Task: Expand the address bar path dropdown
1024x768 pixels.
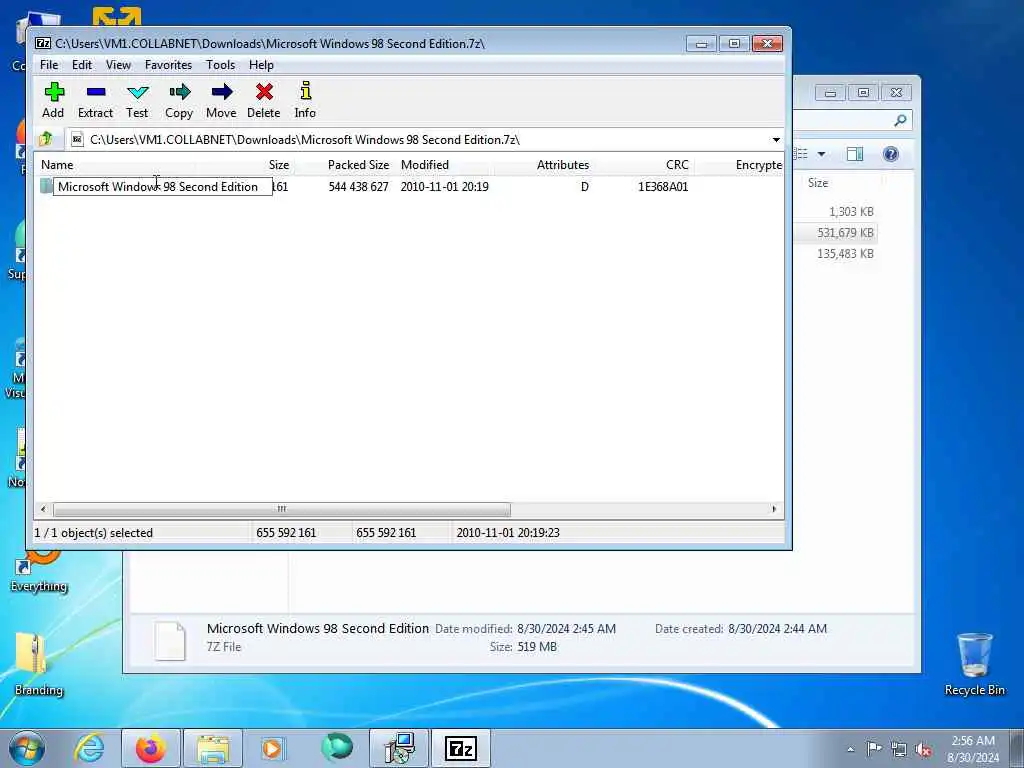Action: (776, 140)
